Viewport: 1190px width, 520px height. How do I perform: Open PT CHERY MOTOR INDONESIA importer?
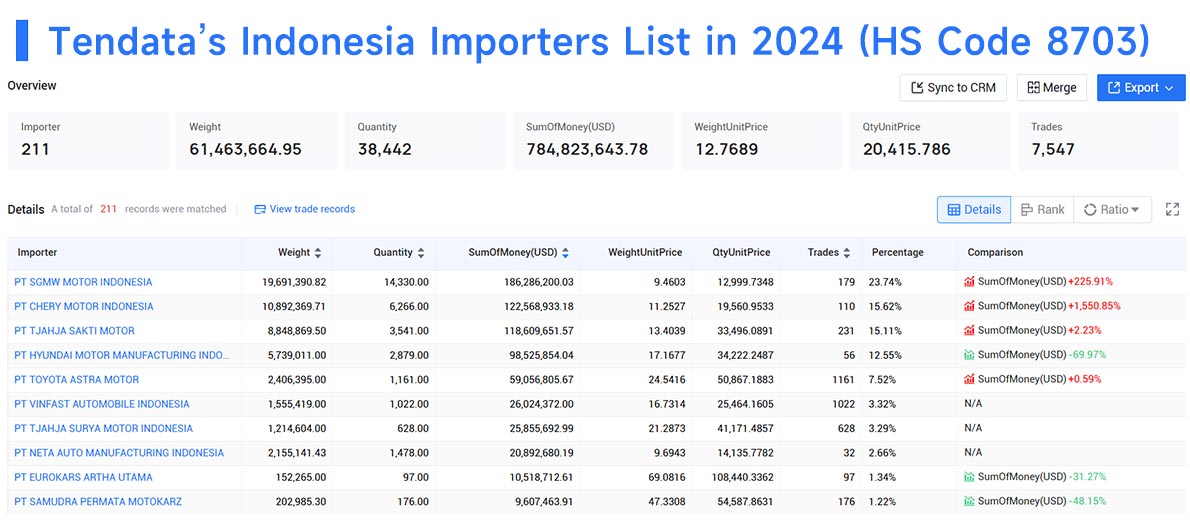pos(83,306)
